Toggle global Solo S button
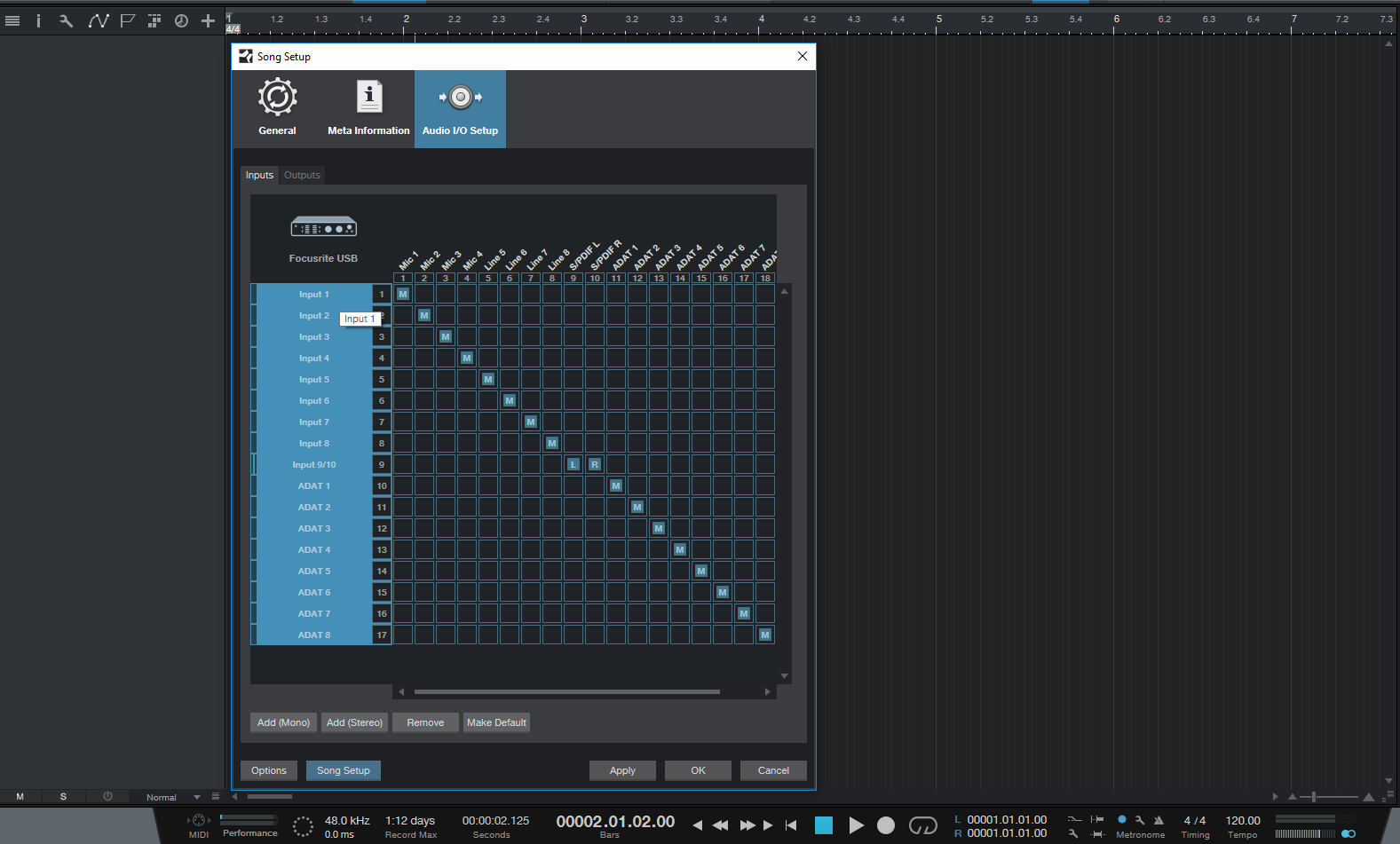Image resolution: width=1400 pixels, height=844 pixels. tap(63, 797)
